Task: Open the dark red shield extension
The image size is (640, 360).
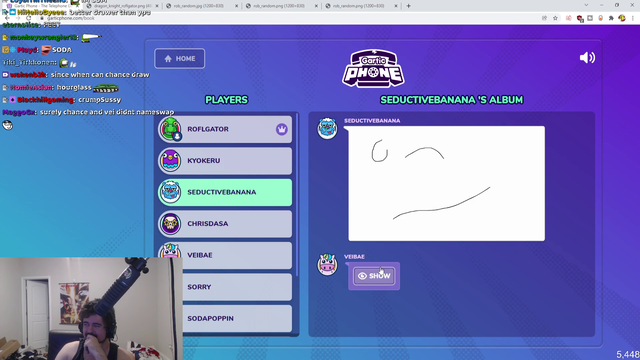Action: (580, 18)
